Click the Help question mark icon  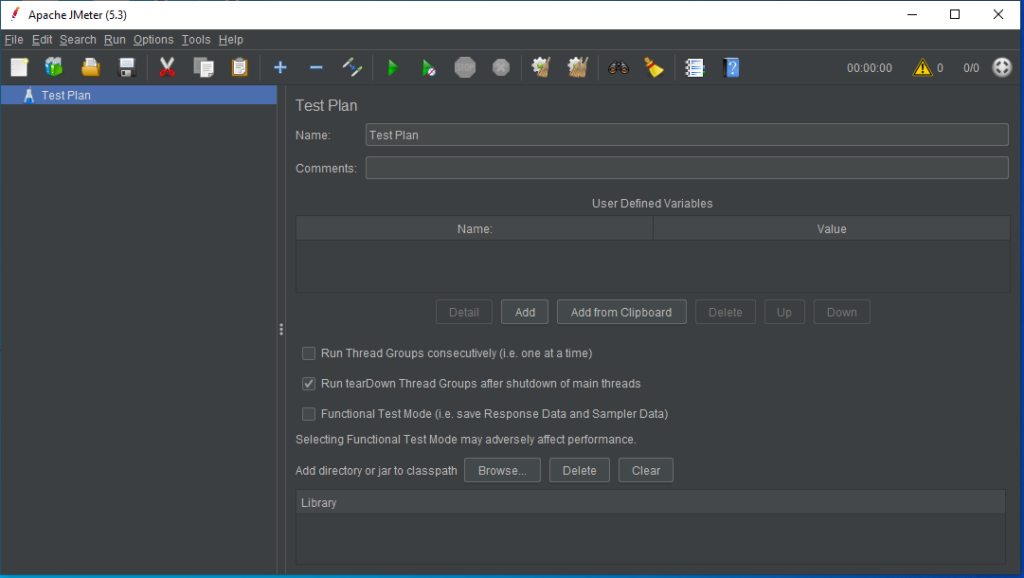point(731,67)
